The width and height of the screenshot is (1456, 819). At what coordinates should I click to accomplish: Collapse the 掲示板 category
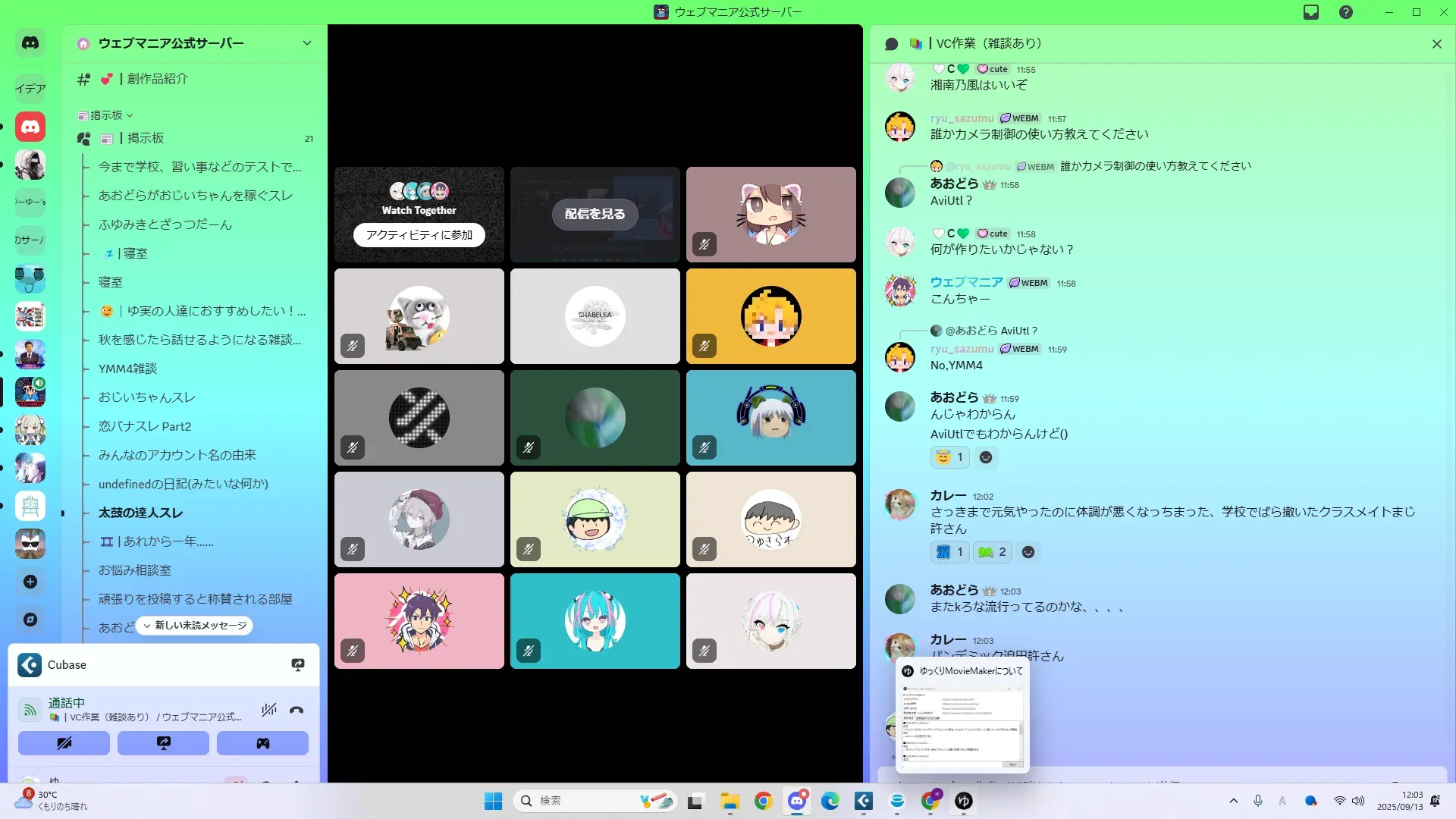pyautogui.click(x=106, y=115)
